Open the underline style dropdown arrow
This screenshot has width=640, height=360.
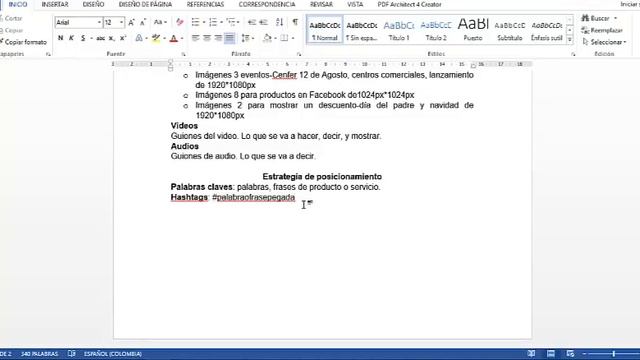[91, 38]
